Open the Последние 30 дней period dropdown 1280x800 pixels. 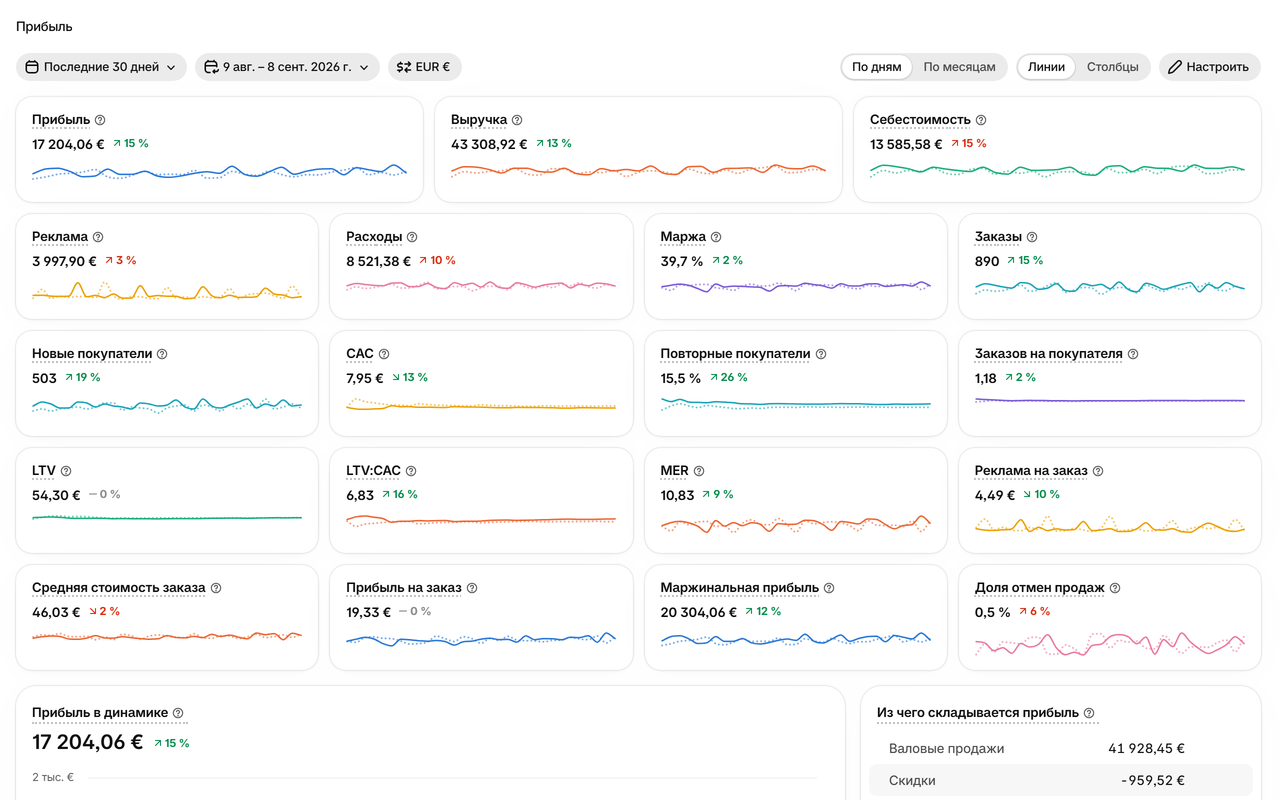point(101,67)
